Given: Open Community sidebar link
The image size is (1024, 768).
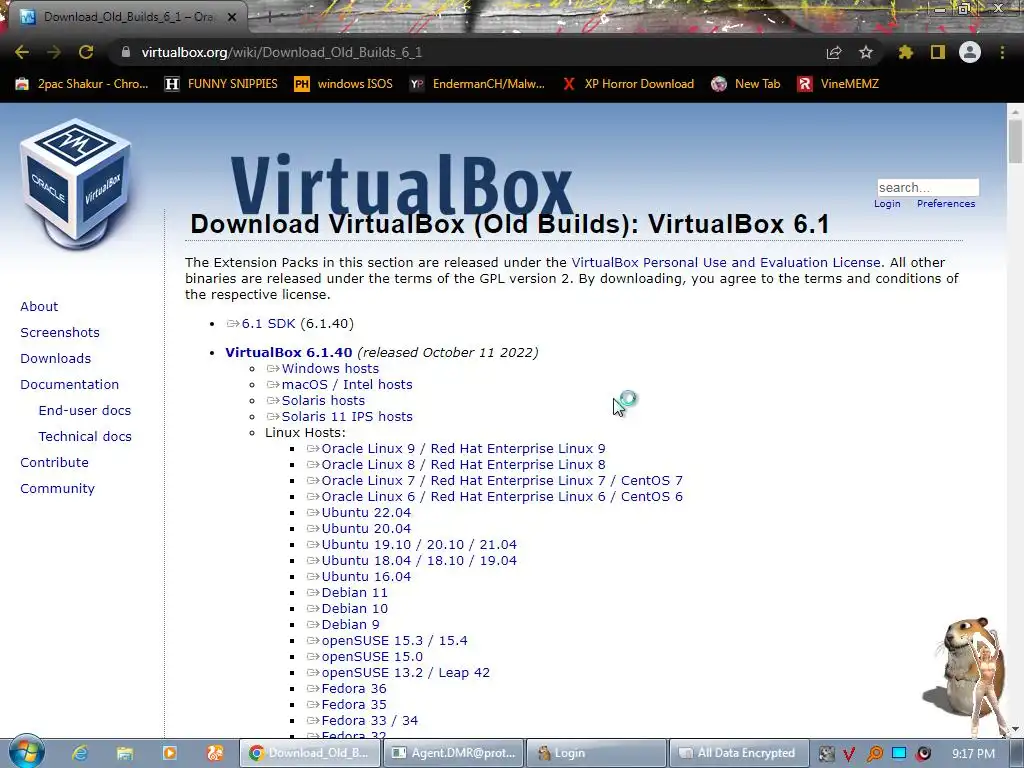Looking at the screenshot, I should point(57,488).
